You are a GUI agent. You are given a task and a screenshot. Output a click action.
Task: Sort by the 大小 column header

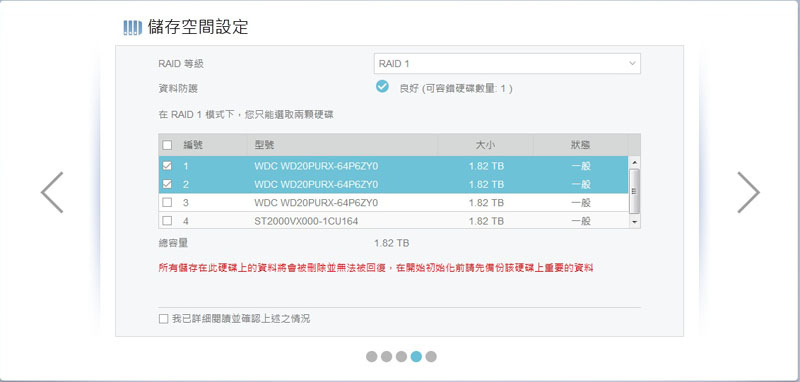(x=485, y=145)
